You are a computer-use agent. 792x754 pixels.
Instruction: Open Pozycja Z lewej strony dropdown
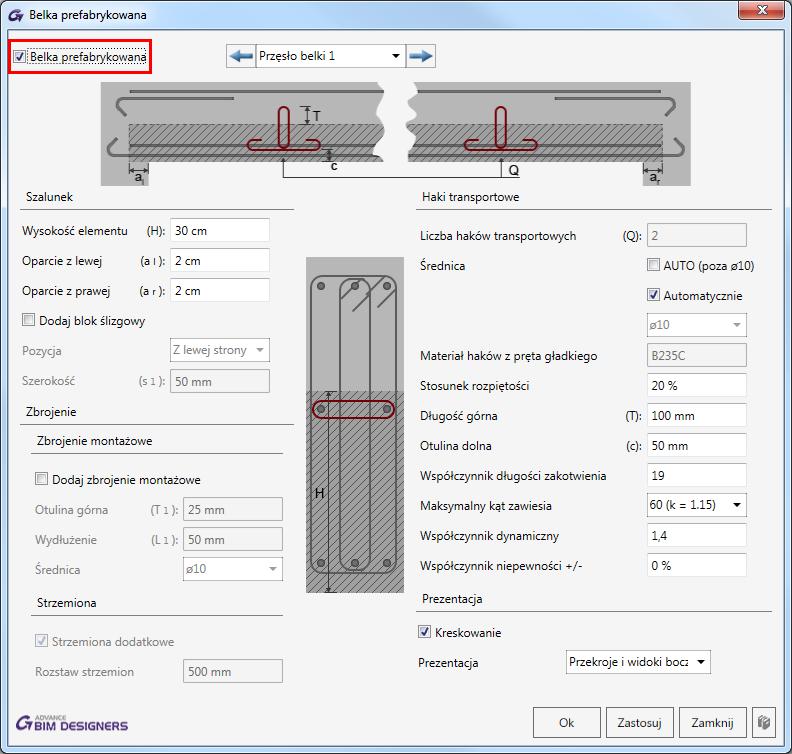click(x=220, y=350)
